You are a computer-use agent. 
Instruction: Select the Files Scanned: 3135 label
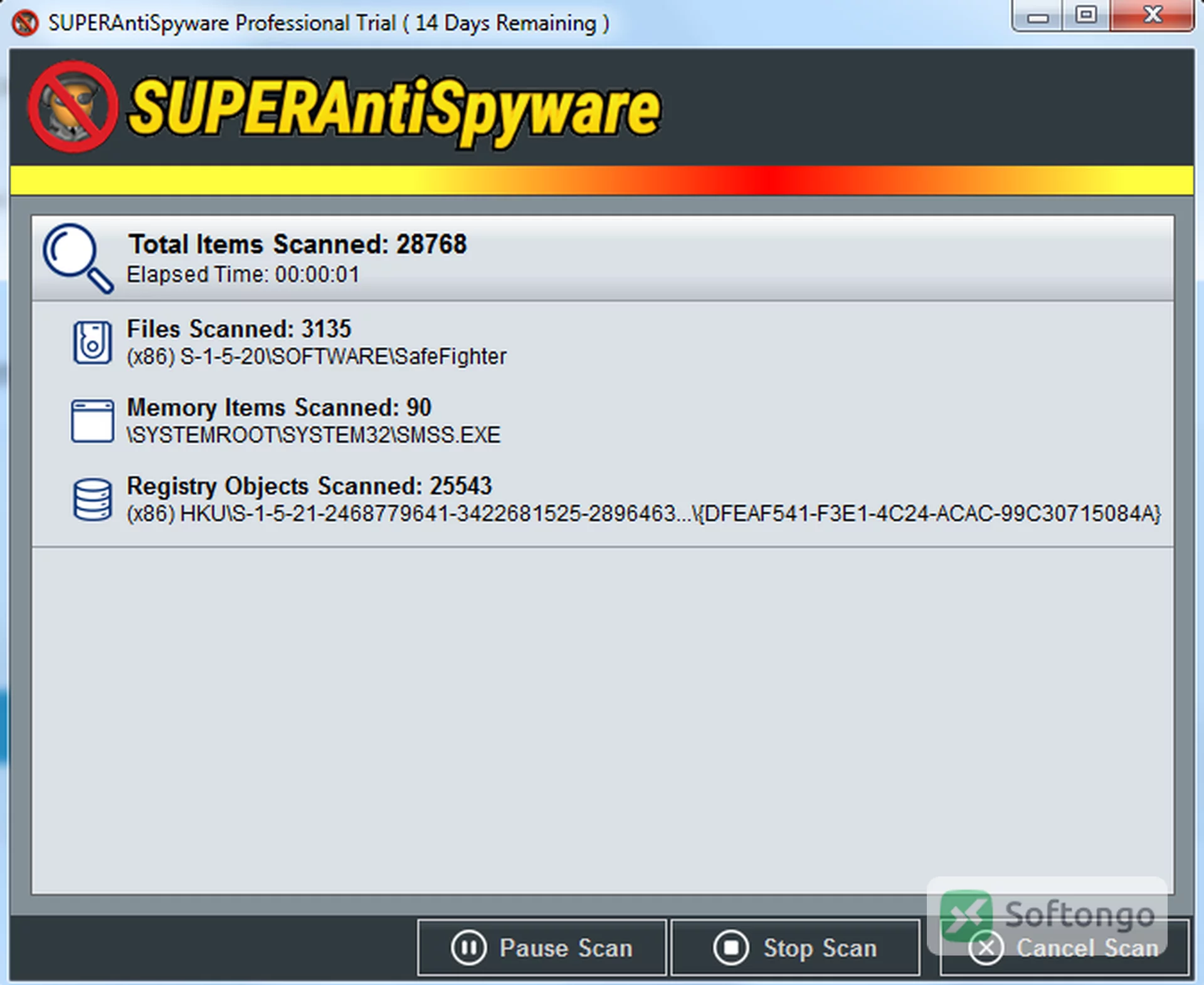click(x=239, y=329)
